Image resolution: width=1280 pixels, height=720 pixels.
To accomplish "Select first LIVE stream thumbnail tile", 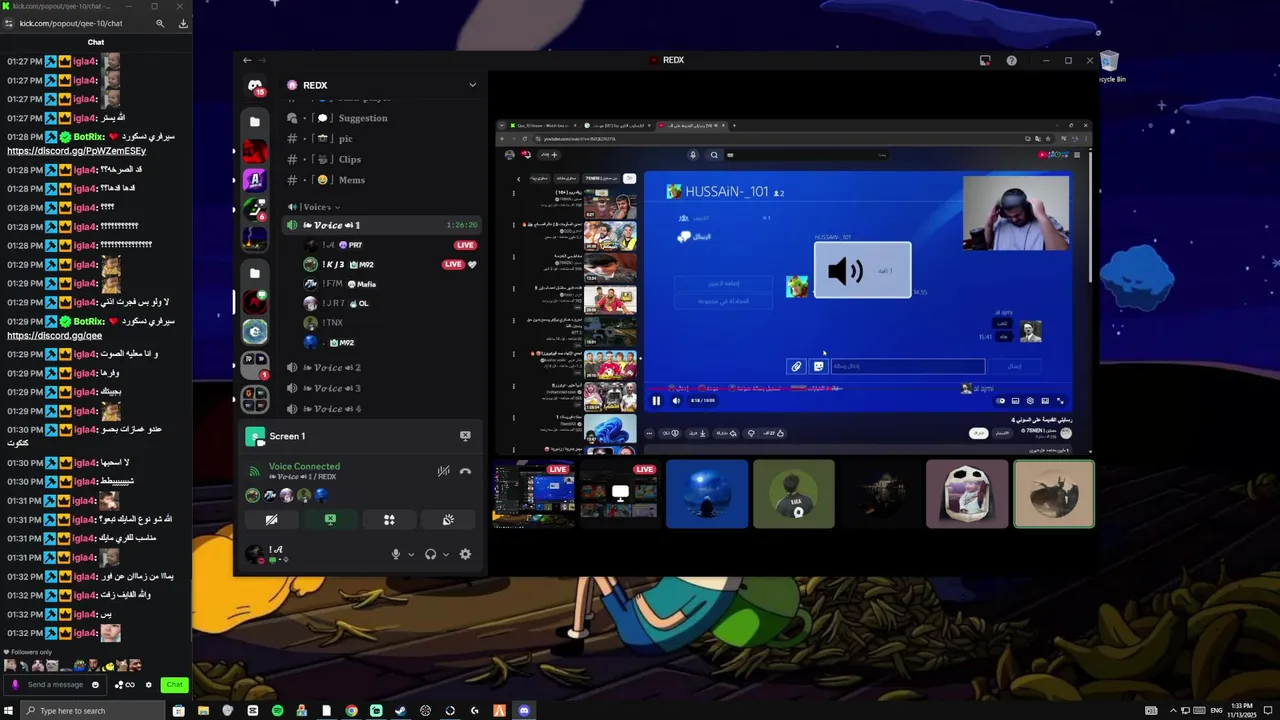I will [534, 494].
